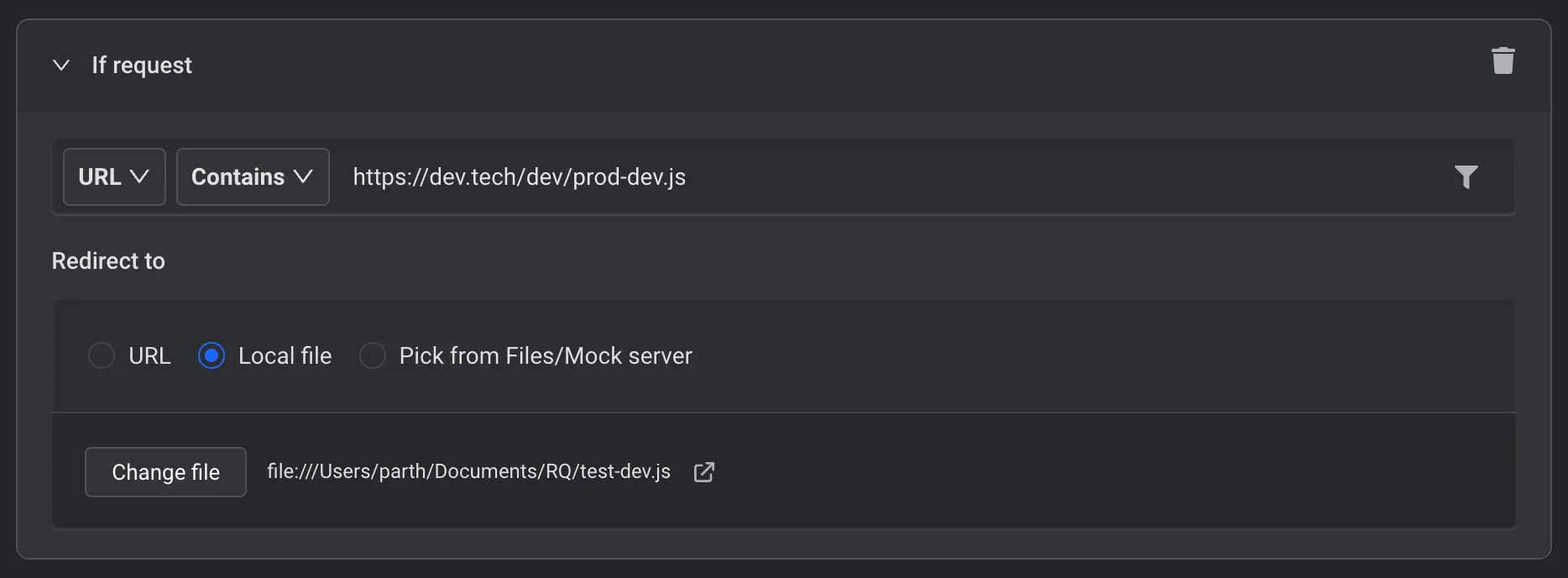Click the arrow on the Contains operator dropdown

point(303,176)
